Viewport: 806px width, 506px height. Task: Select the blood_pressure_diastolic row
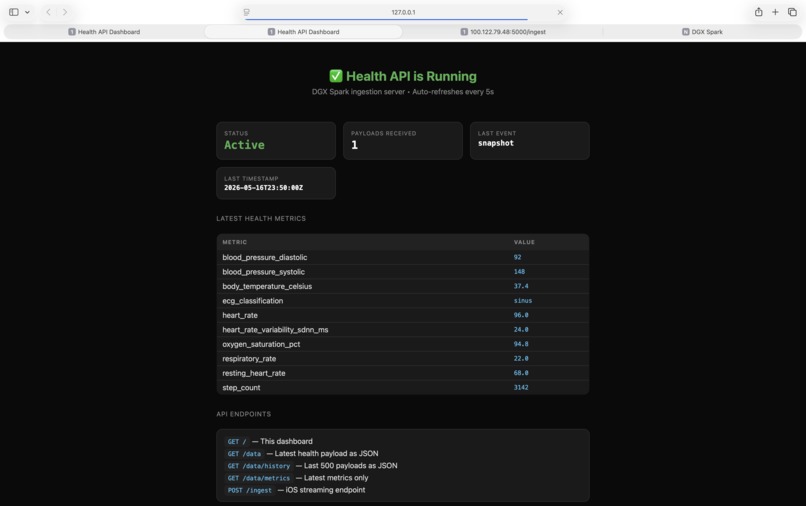402,257
